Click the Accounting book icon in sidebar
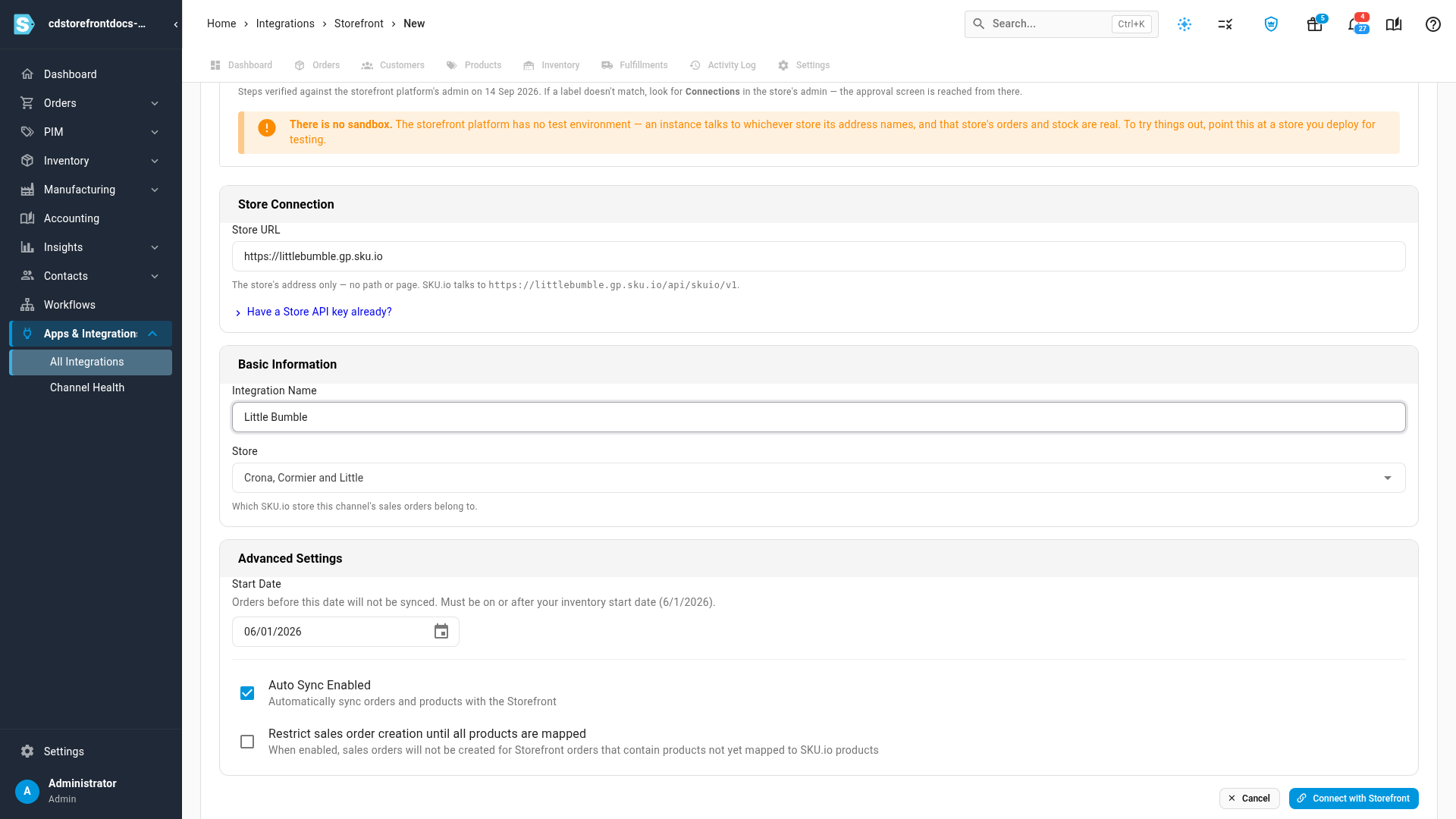Image resolution: width=1456 pixels, height=819 pixels. (27, 218)
